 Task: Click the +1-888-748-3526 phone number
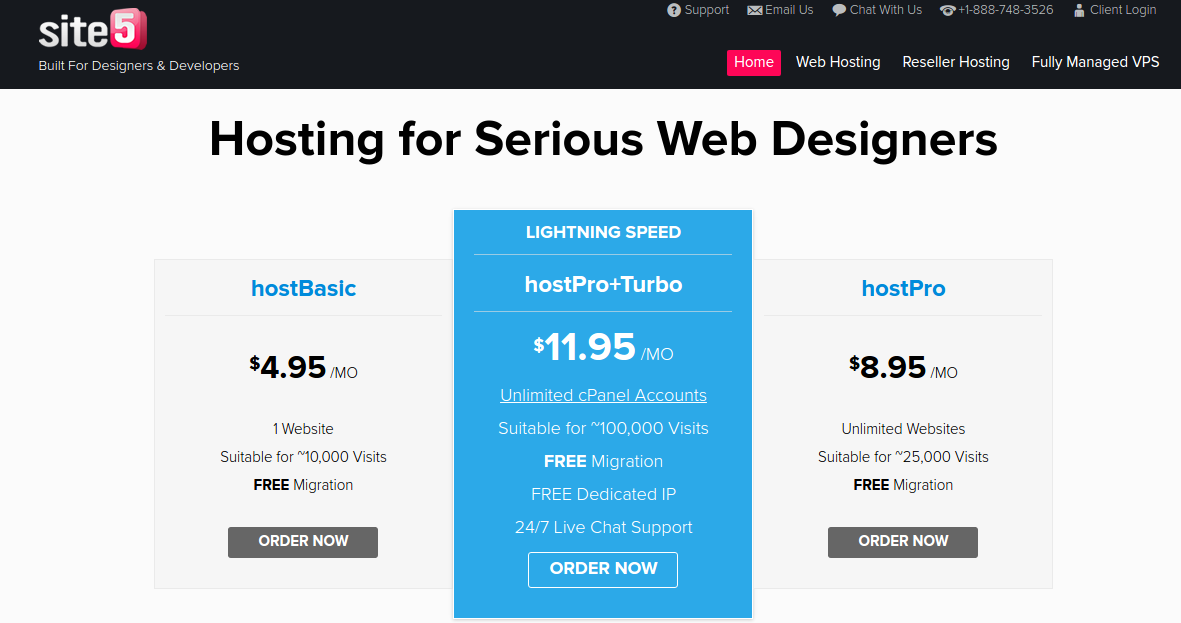click(x=1005, y=10)
